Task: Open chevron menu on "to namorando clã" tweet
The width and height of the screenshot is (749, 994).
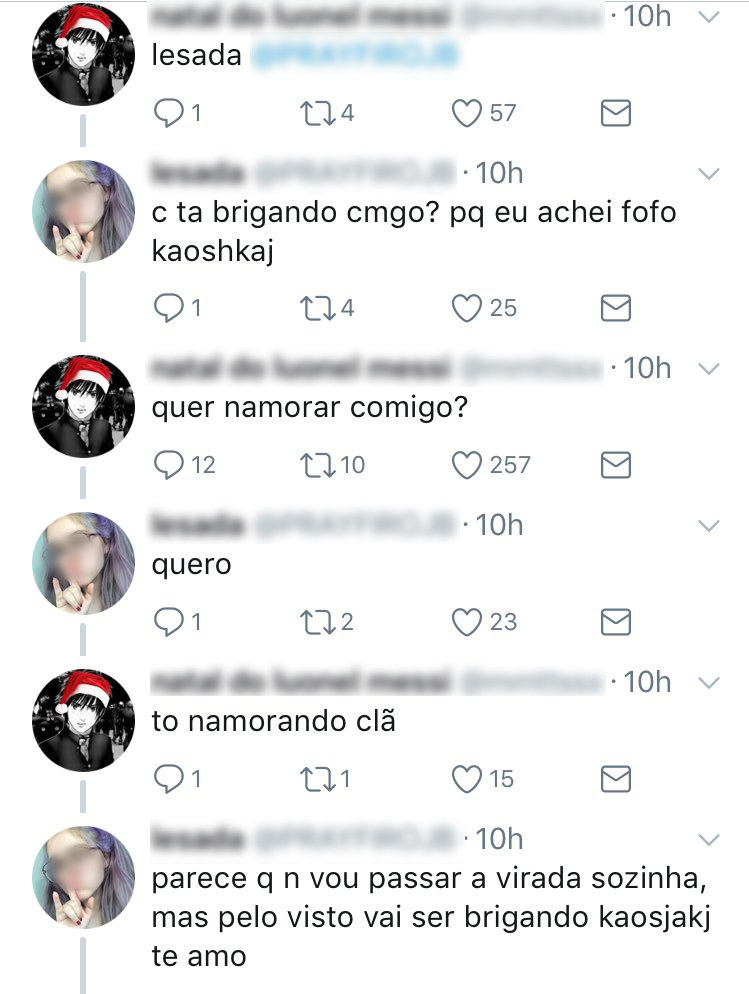Action: (708, 683)
